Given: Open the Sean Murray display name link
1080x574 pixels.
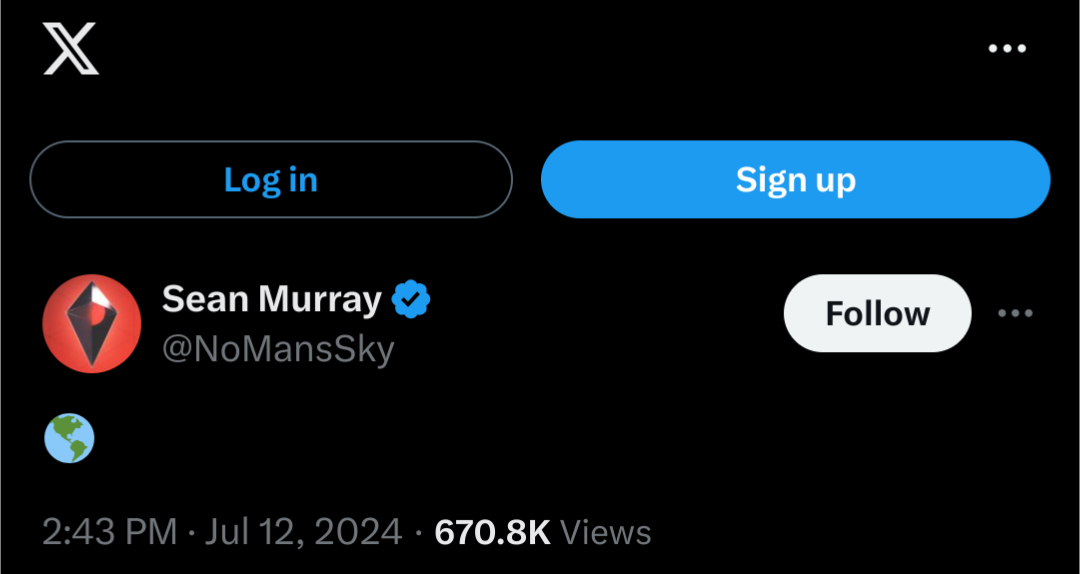Looking at the screenshot, I should click(x=271, y=299).
